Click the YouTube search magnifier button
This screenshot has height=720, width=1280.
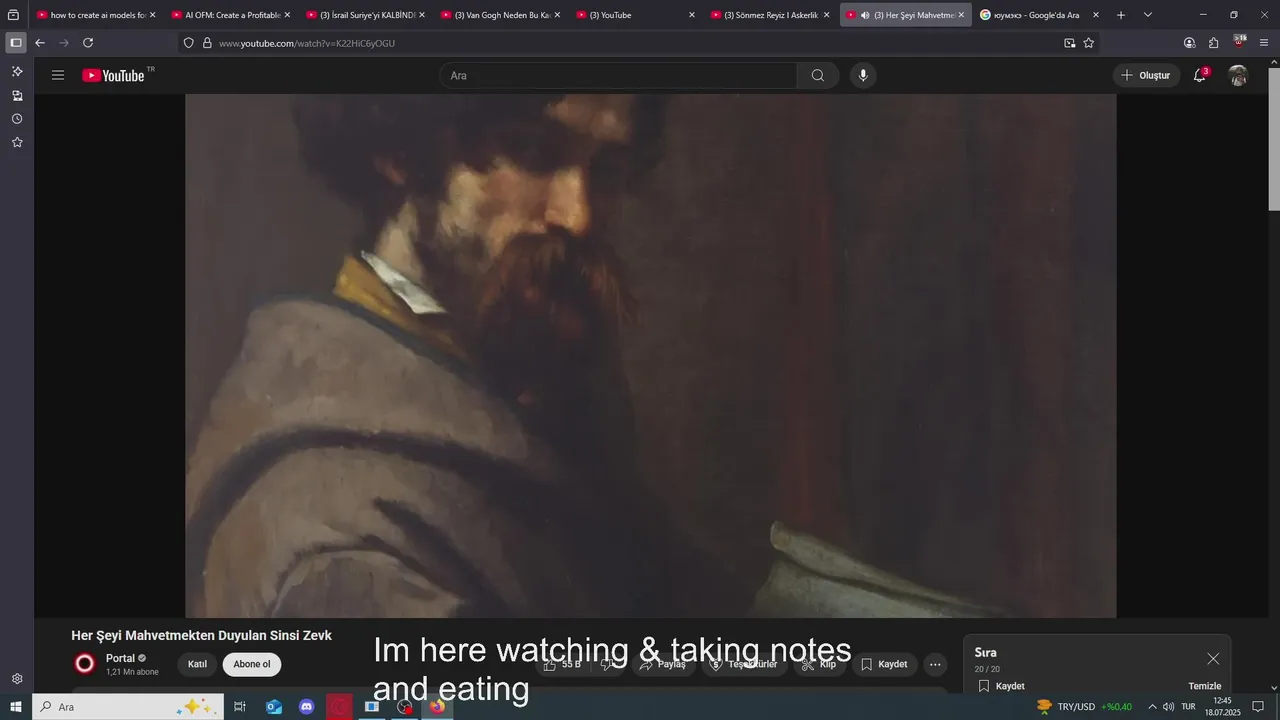coord(818,75)
